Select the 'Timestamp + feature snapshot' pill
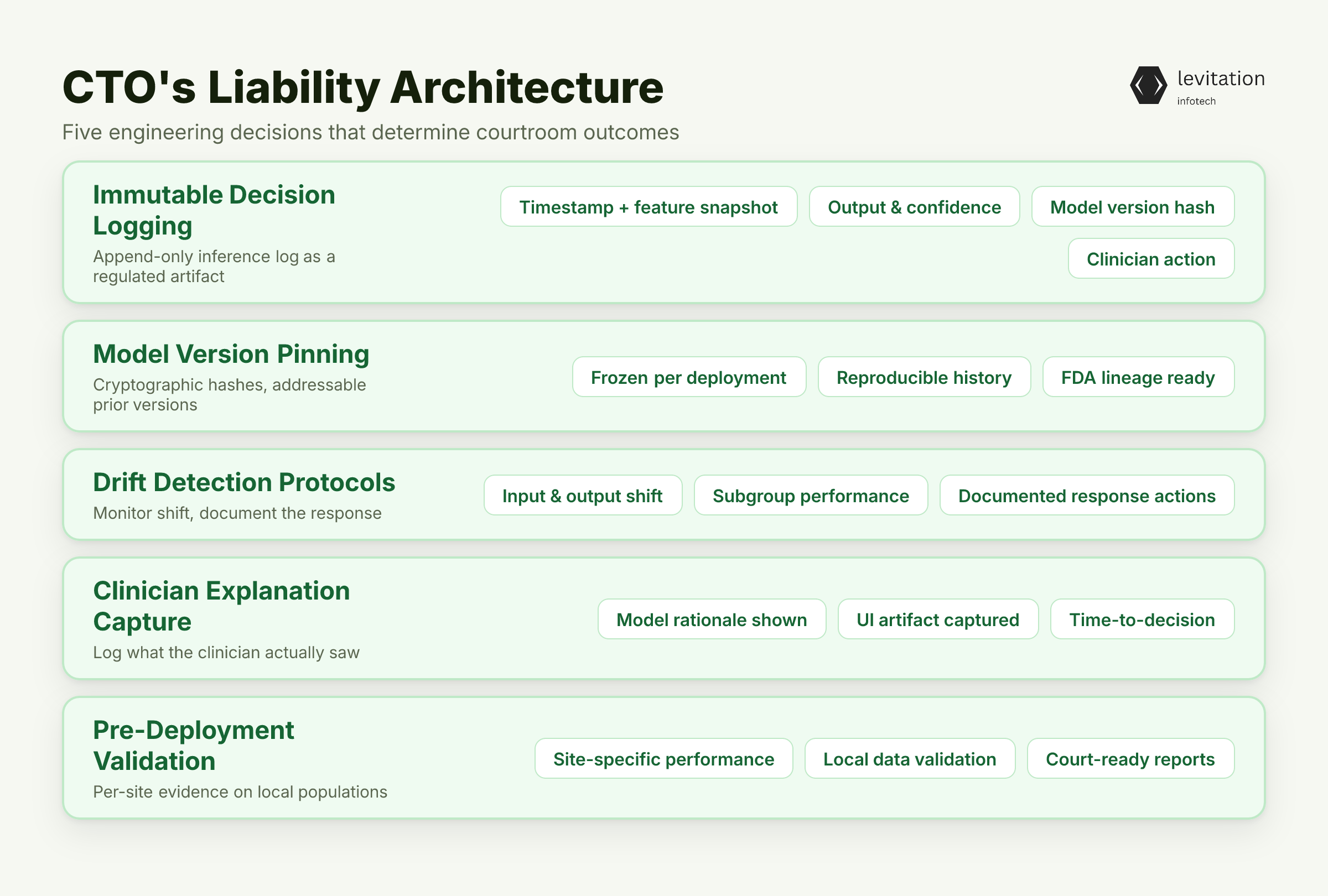 [x=649, y=207]
